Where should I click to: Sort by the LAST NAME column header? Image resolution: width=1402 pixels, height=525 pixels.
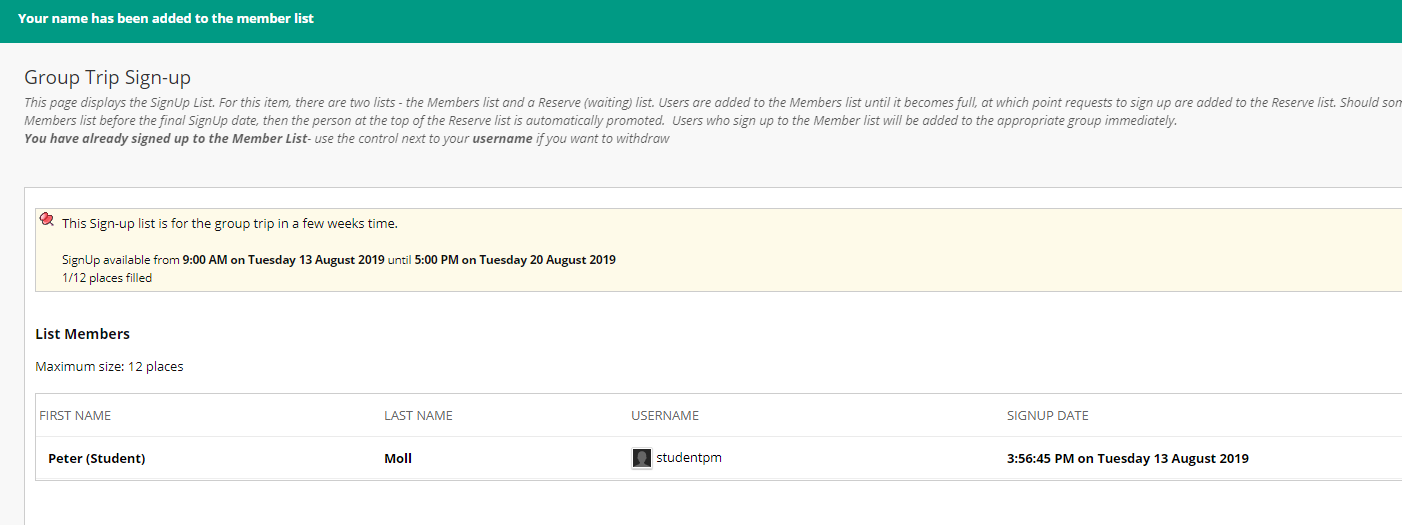click(418, 416)
